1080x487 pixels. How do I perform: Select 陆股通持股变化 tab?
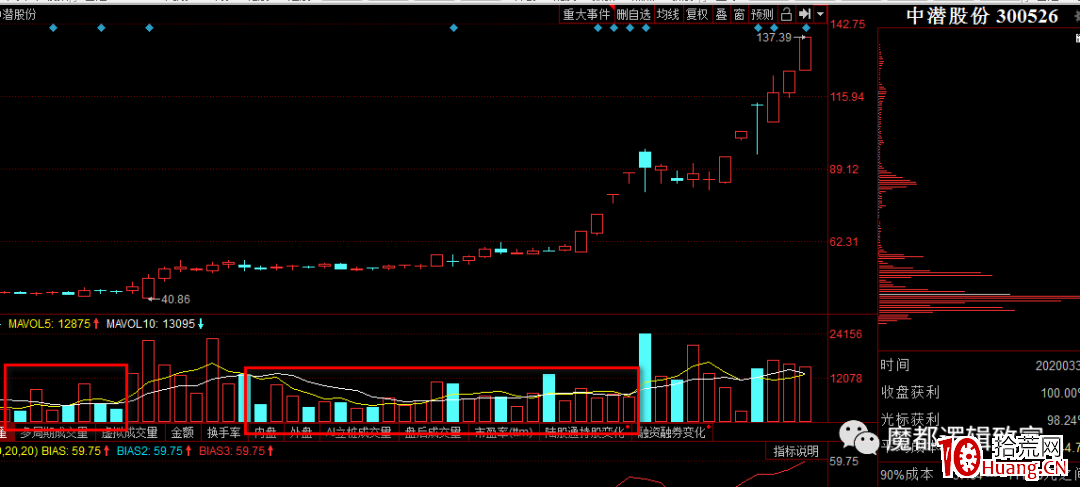586,433
